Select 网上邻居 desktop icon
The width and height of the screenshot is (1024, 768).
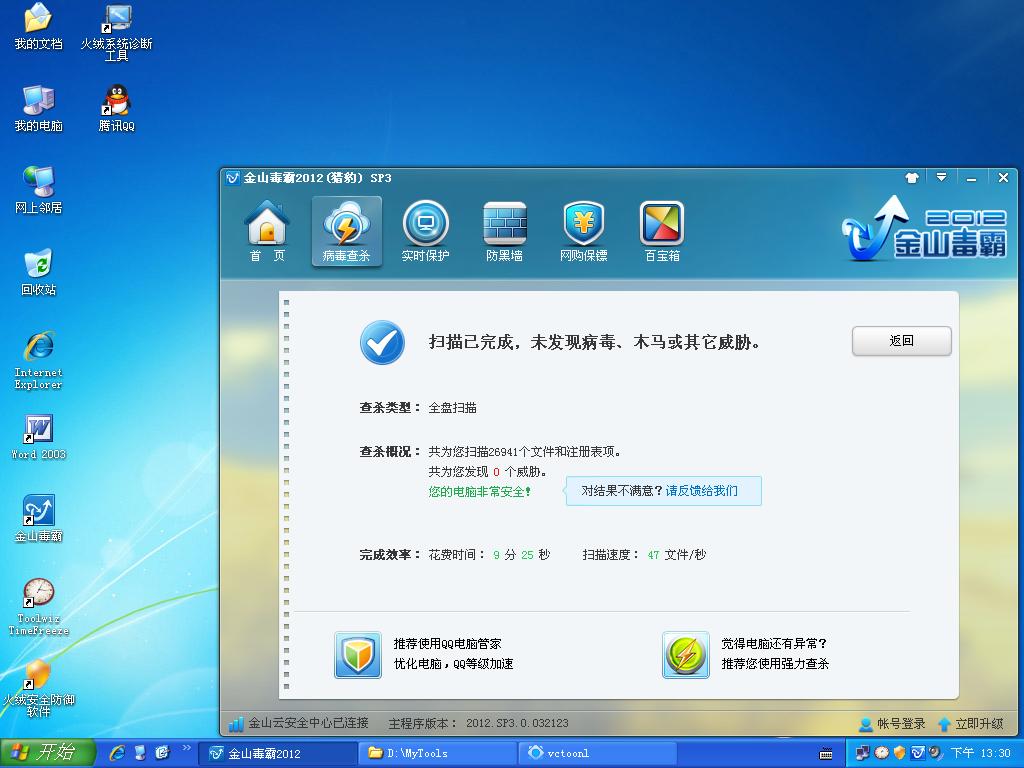pyautogui.click(x=39, y=190)
